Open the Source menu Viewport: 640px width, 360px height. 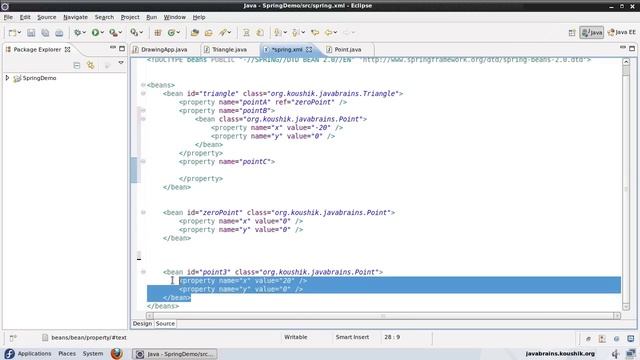(47, 17)
